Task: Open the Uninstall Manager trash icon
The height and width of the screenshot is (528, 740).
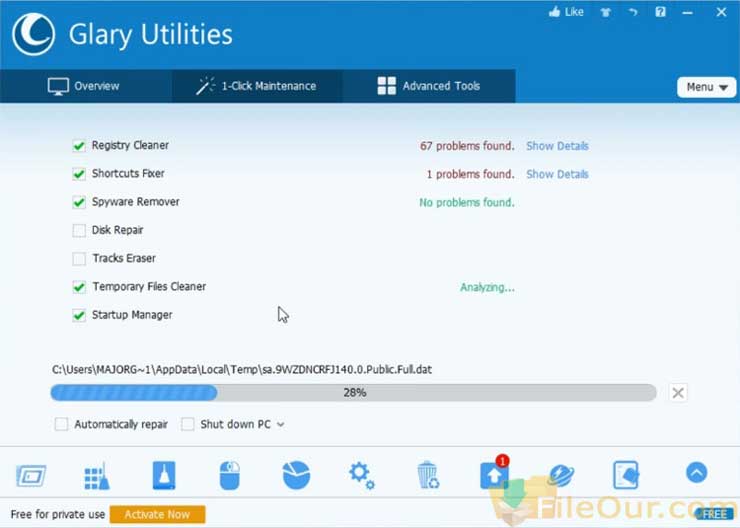Action: (x=428, y=475)
